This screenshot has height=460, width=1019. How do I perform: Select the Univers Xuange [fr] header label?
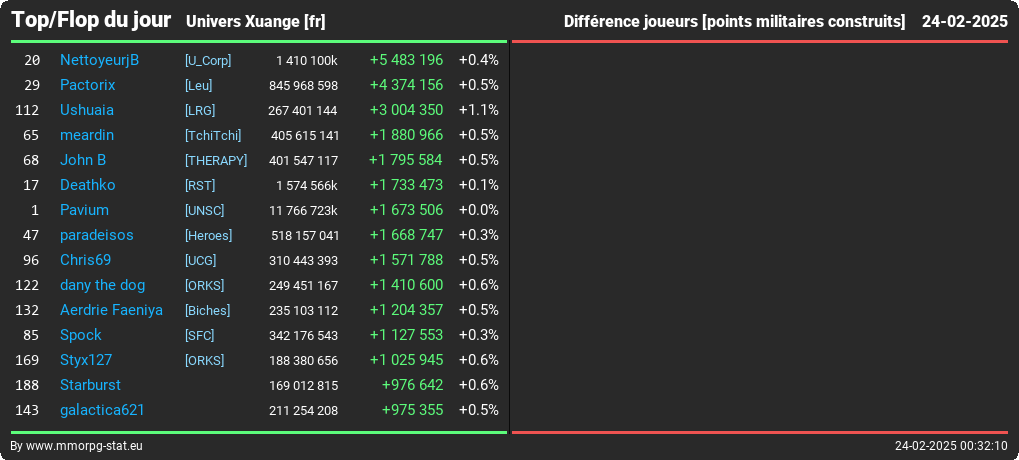(255, 22)
